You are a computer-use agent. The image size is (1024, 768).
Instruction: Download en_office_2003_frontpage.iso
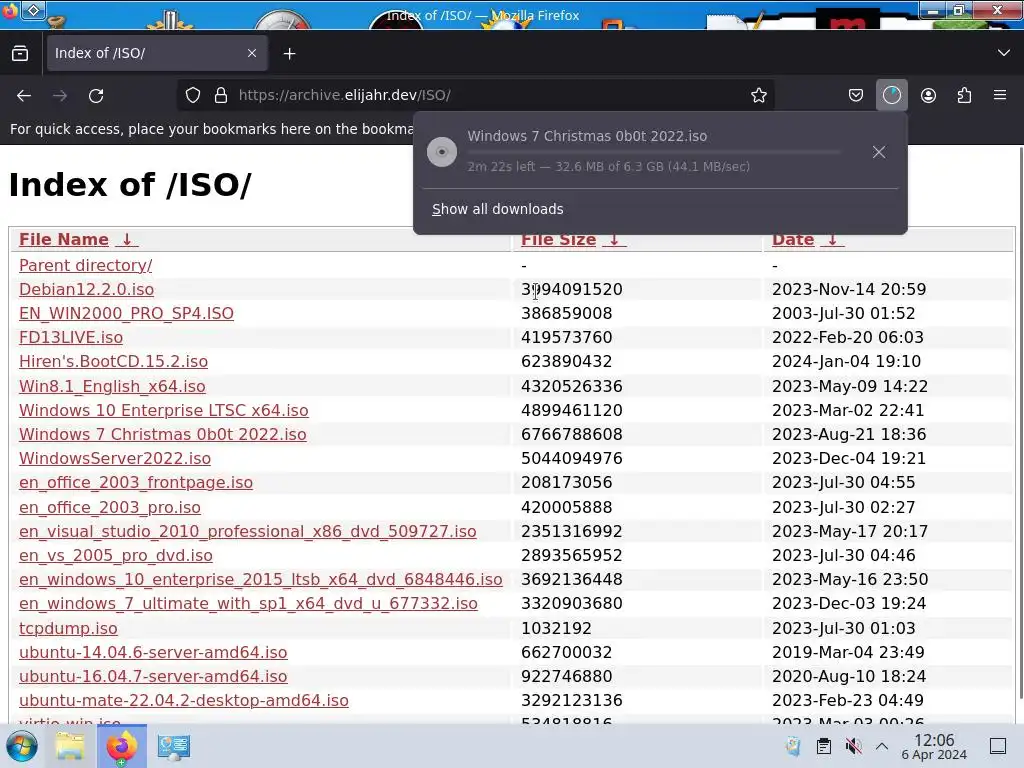(x=136, y=483)
